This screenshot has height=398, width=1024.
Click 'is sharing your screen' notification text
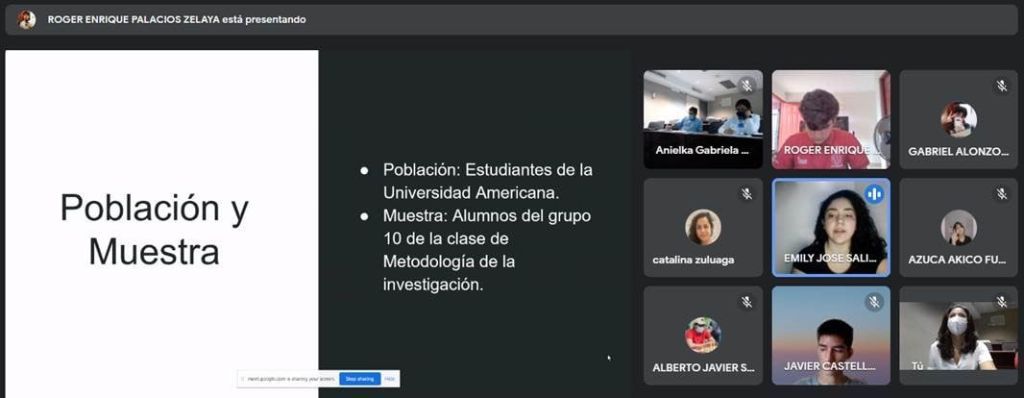(x=290, y=379)
